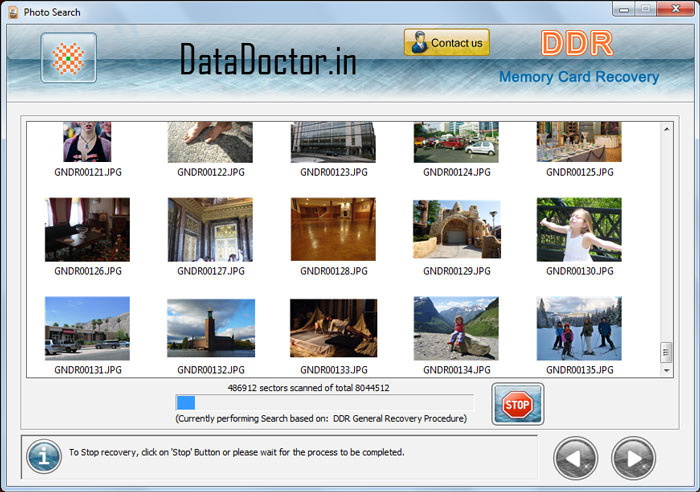This screenshot has height=492, width=700.
Task: Select the ornate hall photo GNDR00127.JPG
Action: tap(210, 229)
